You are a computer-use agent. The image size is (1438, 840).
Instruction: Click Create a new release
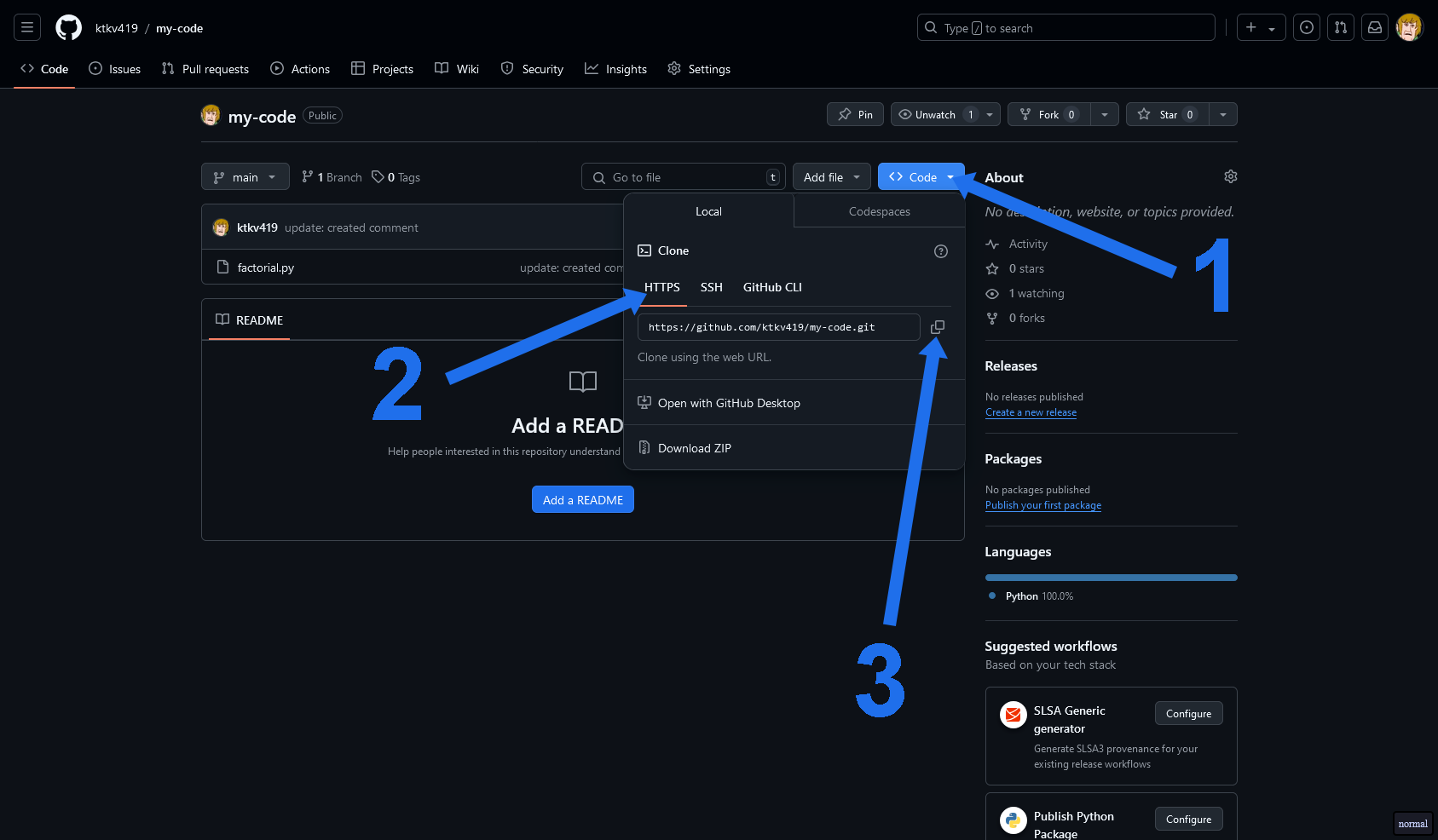tap(1031, 412)
